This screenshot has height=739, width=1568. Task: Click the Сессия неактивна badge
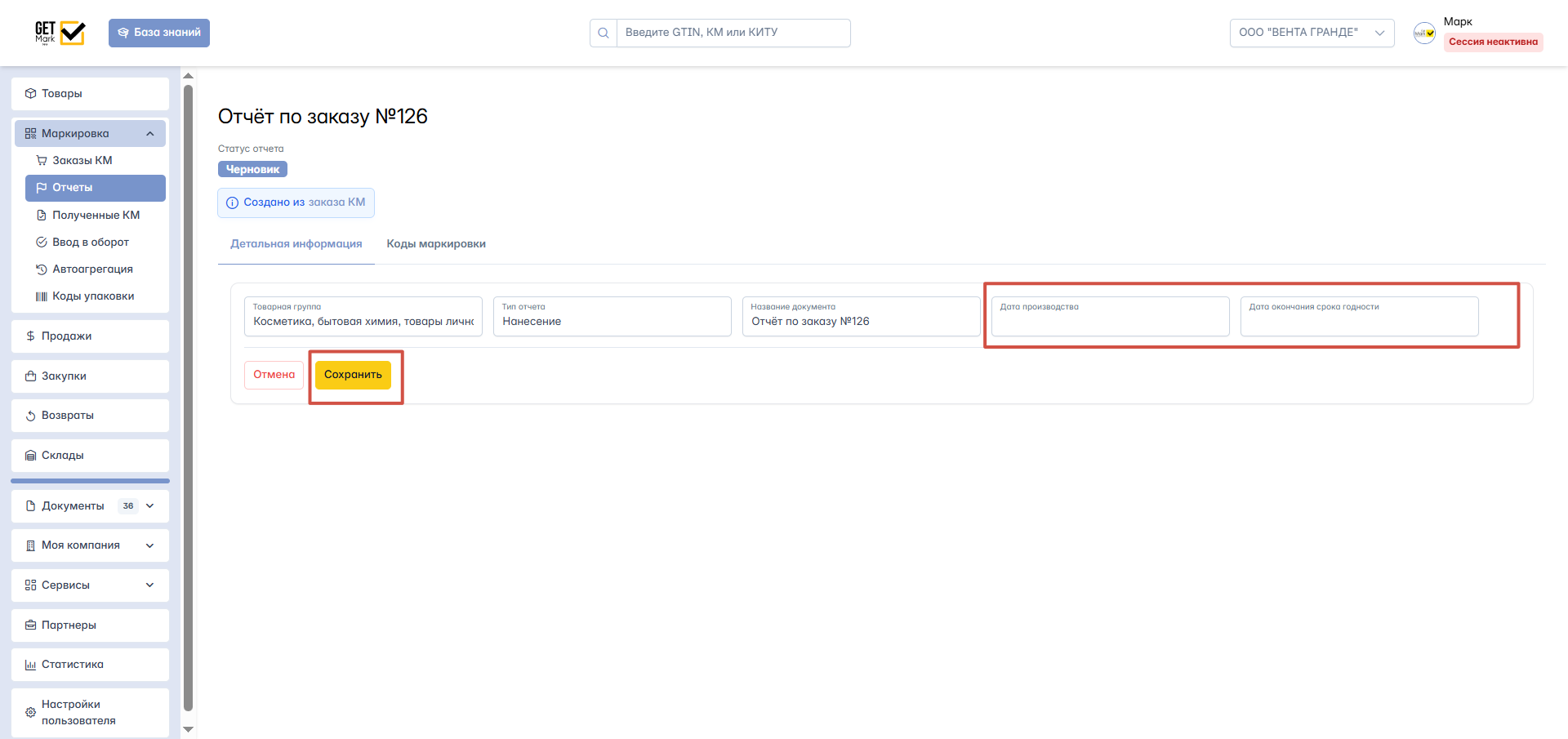[x=1493, y=42]
